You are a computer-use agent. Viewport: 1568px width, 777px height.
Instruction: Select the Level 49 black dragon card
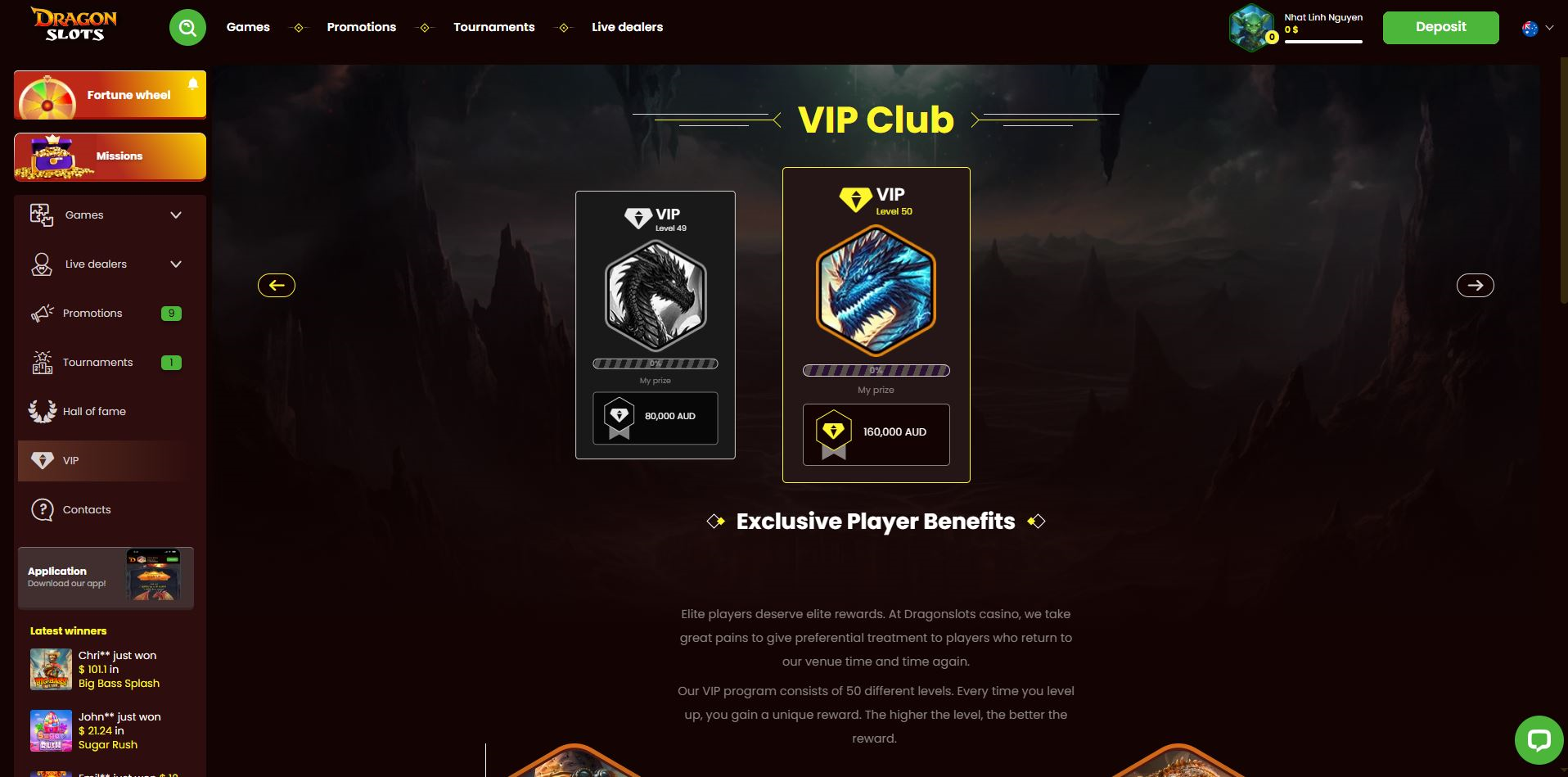[656, 325]
